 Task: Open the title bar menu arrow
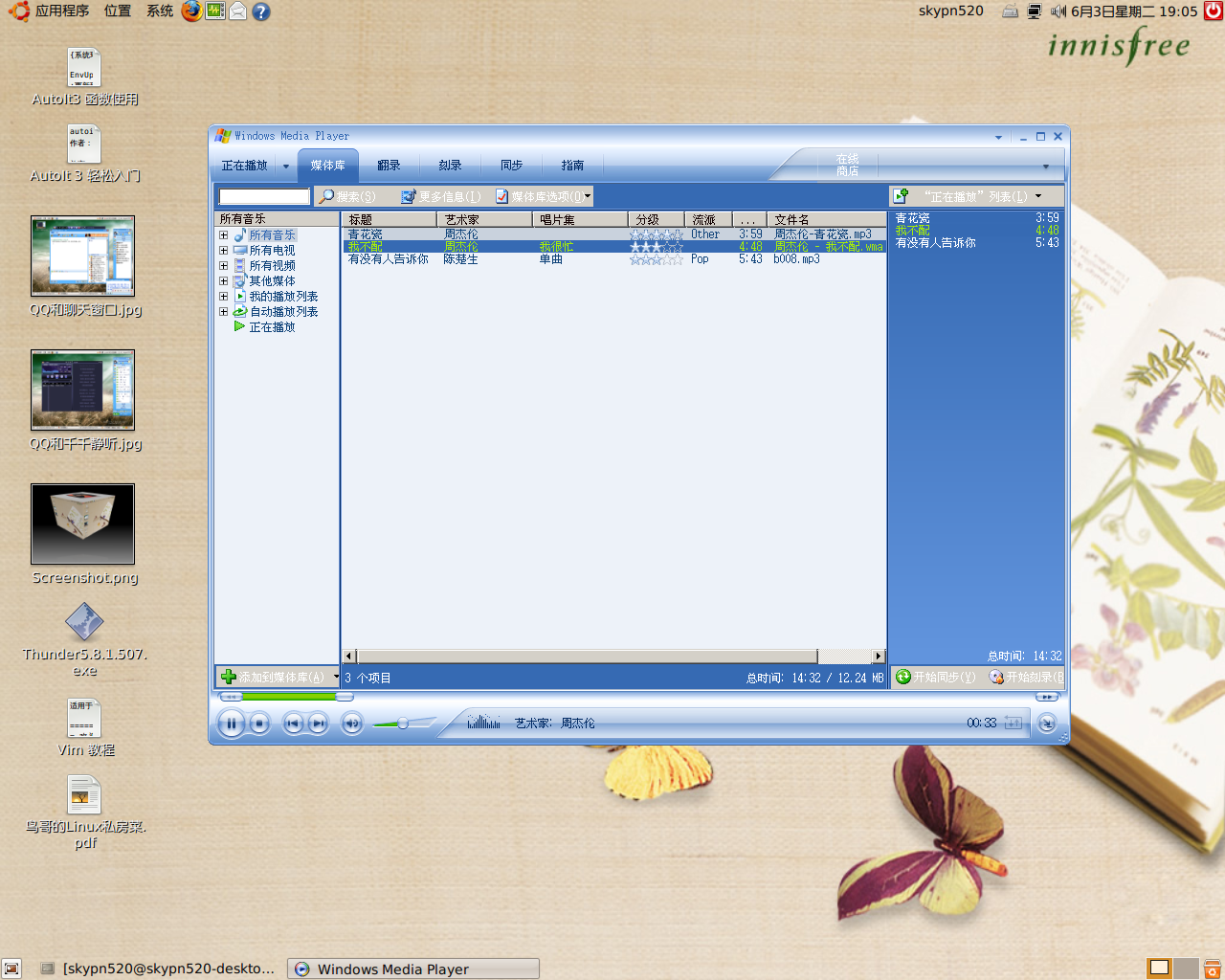pos(998,137)
